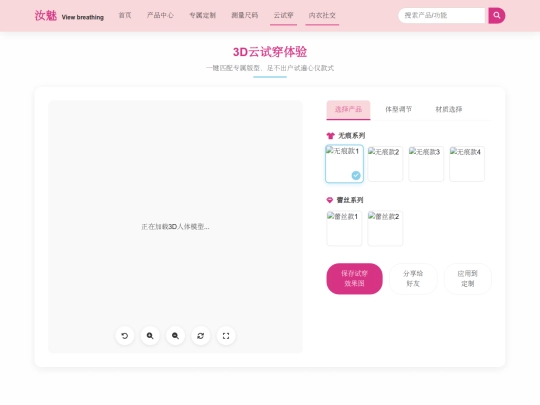Click the 应用到定制 button
The width and height of the screenshot is (540, 405).
pyautogui.click(x=468, y=279)
